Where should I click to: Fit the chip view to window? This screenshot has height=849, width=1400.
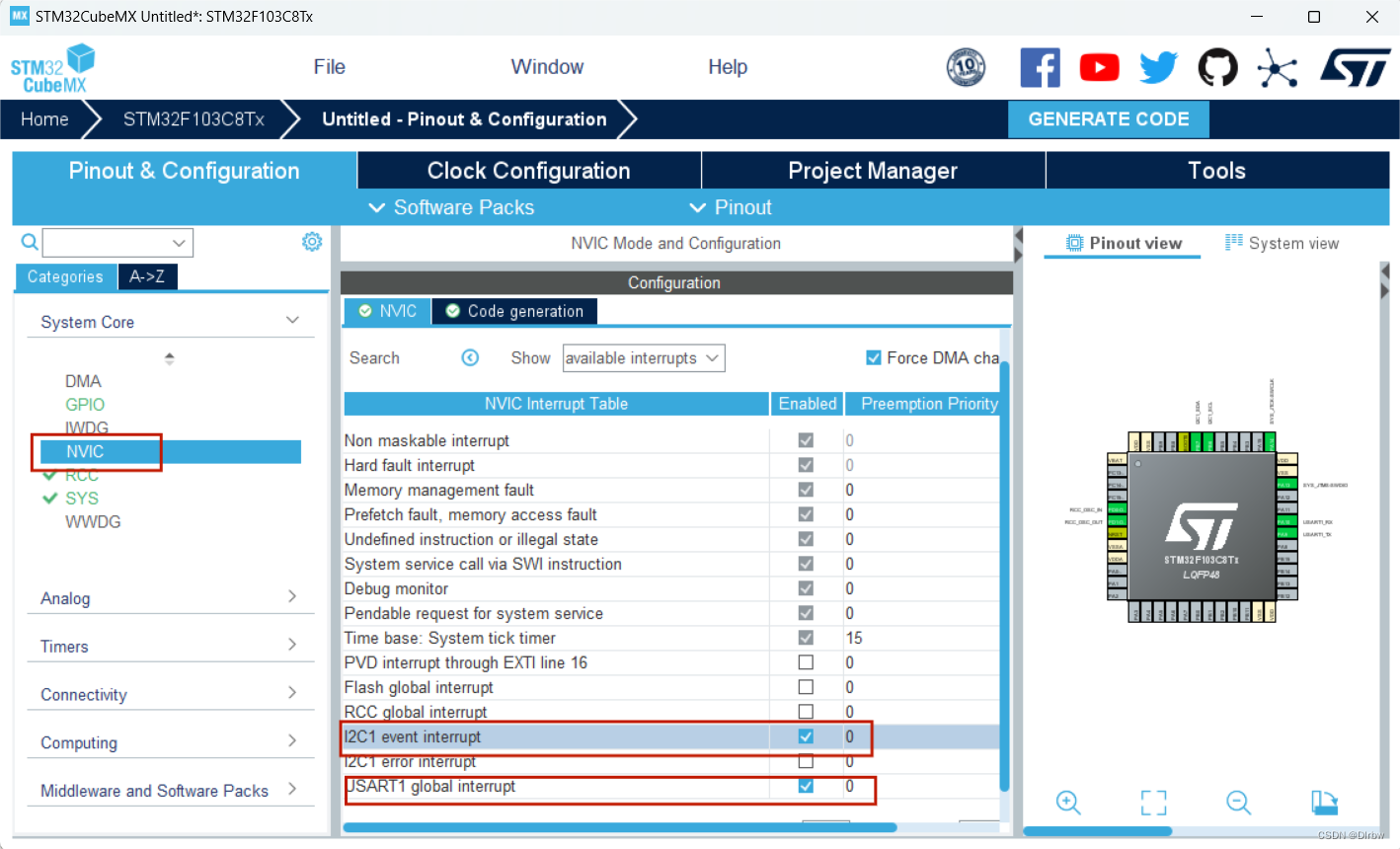pos(1153,802)
